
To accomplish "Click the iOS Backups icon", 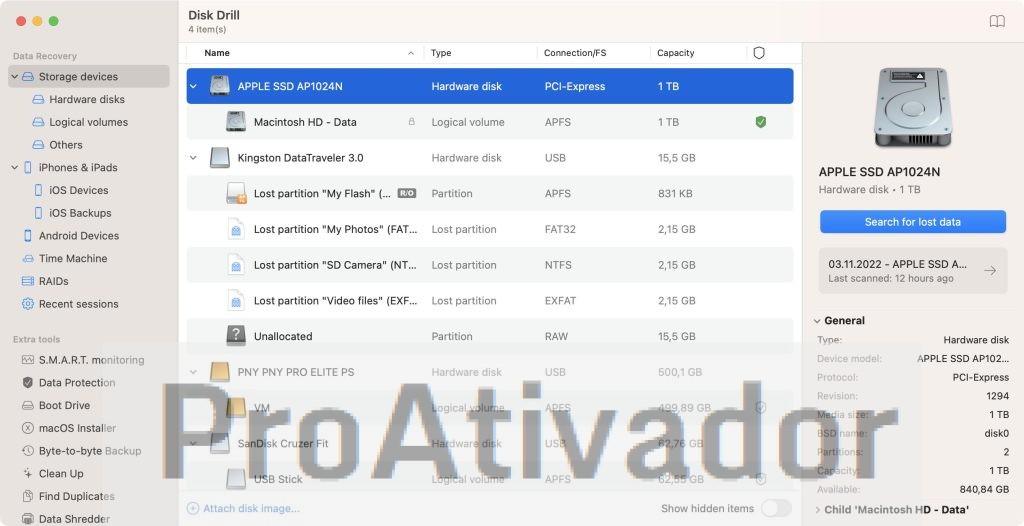I will click(39, 213).
